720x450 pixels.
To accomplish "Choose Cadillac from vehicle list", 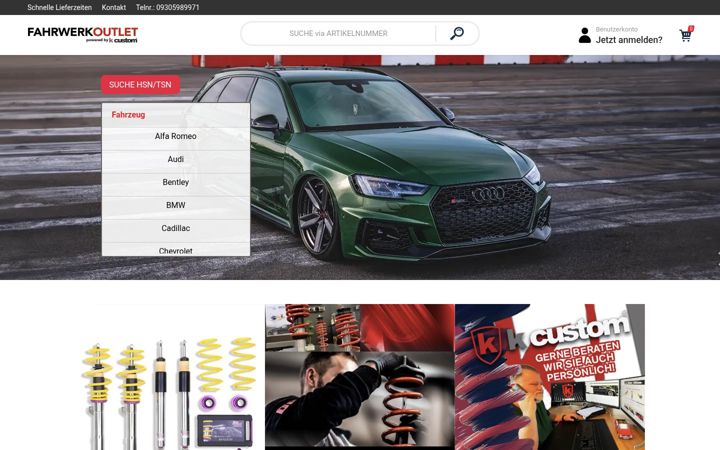I will tap(175, 228).
